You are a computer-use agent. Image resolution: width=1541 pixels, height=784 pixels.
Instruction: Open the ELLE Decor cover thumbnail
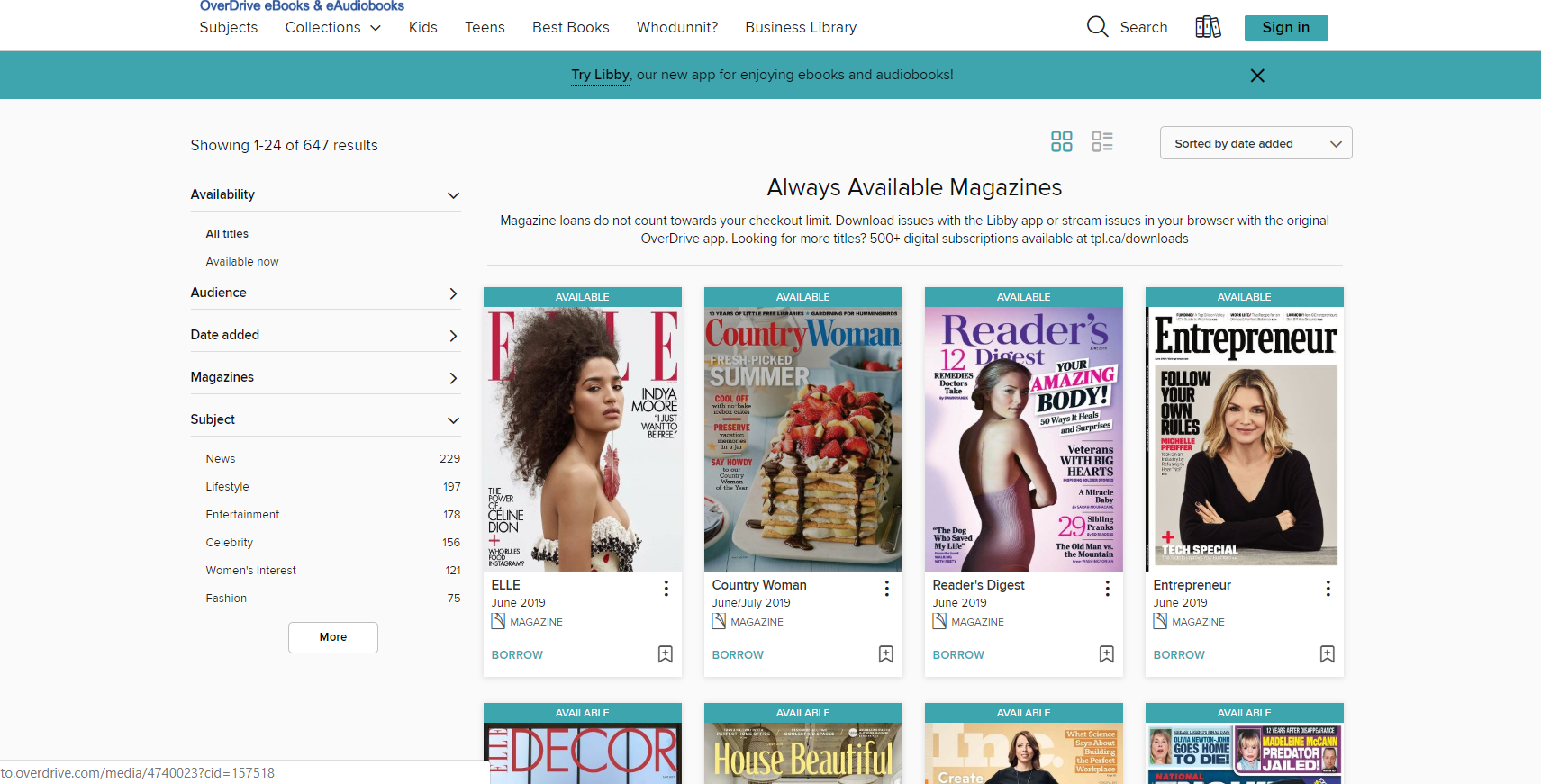click(x=583, y=753)
